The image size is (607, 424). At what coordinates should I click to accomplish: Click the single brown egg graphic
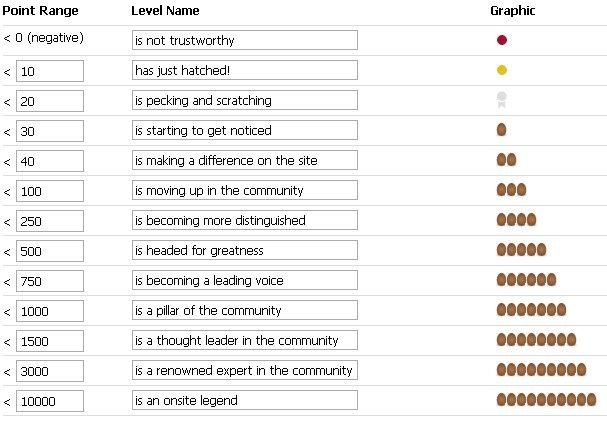click(x=501, y=130)
